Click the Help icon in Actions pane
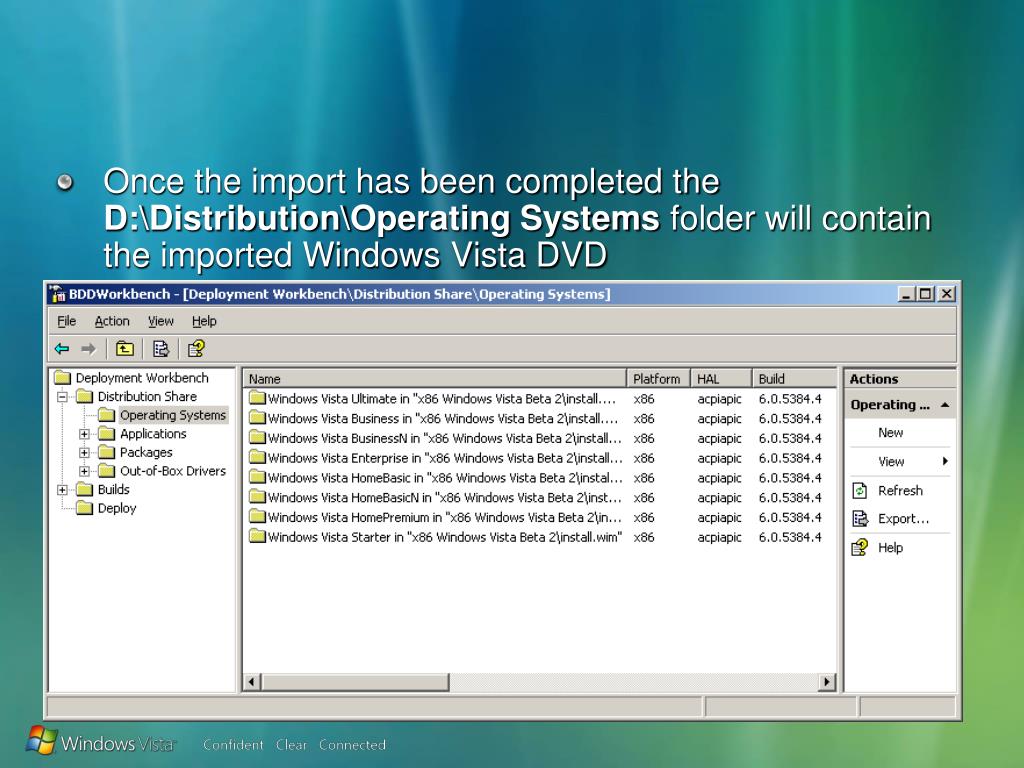The image size is (1024, 768). [860, 547]
